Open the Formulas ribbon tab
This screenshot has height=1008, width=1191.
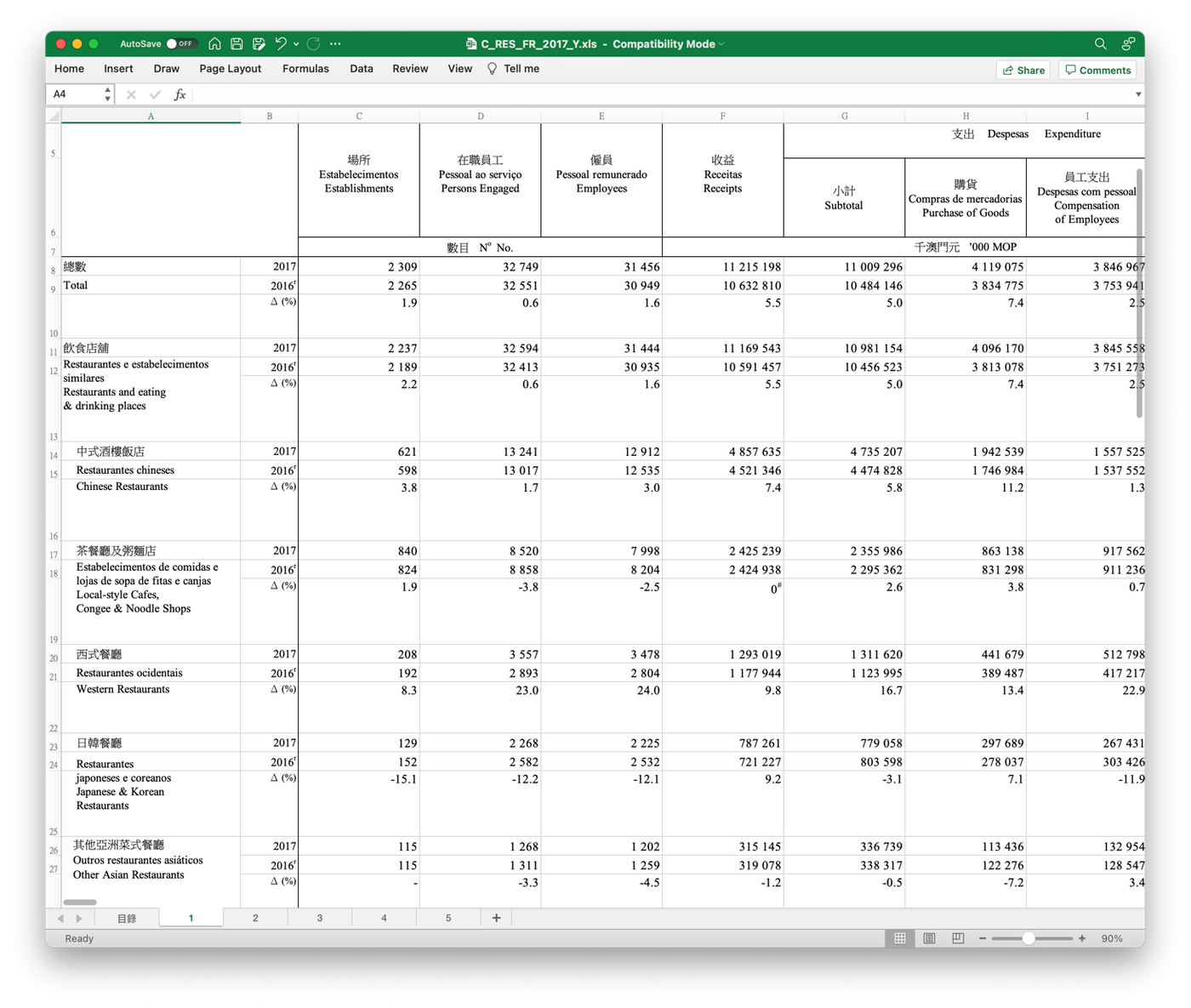click(x=305, y=69)
